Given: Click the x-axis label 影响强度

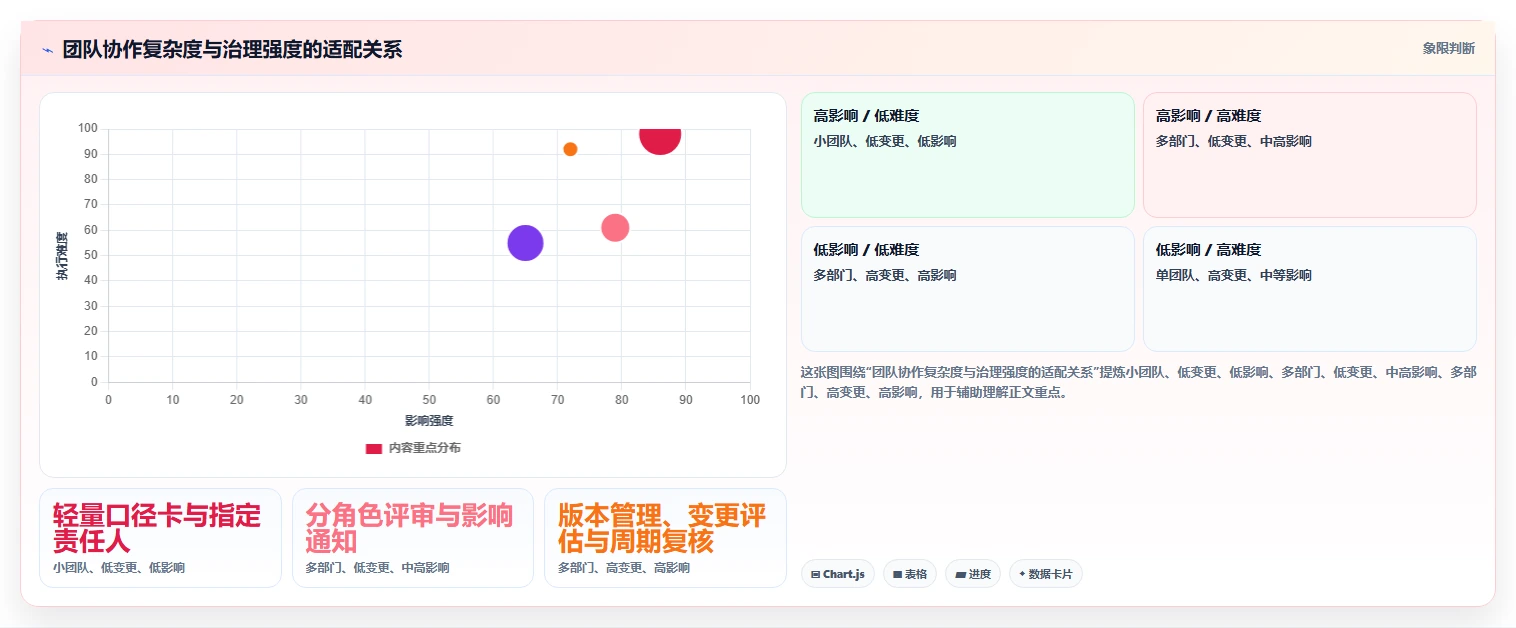Looking at the screenshot, I should pos(429,421).
